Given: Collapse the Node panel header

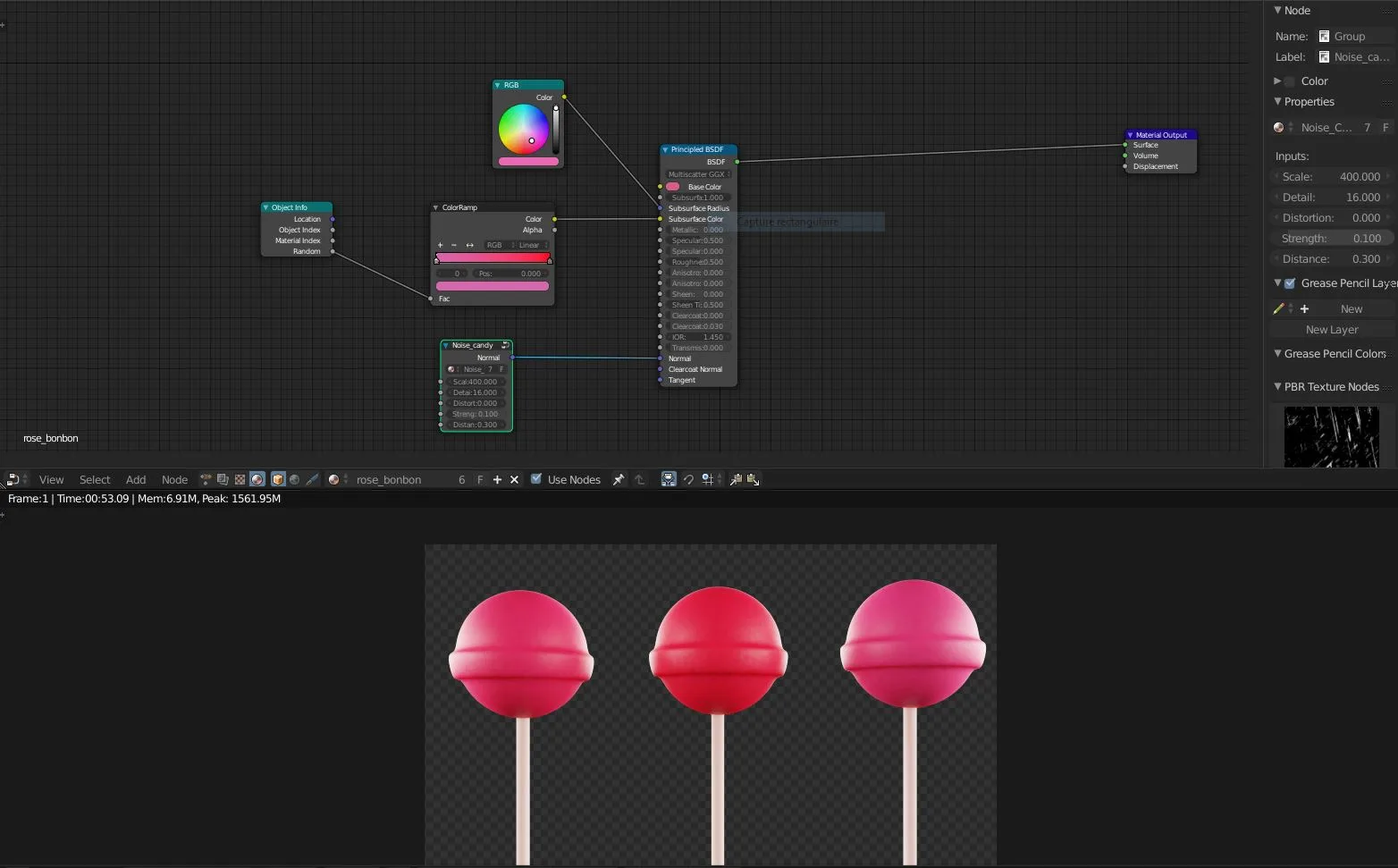Looking at the screenshot, I should click(x=1278, y=11).
